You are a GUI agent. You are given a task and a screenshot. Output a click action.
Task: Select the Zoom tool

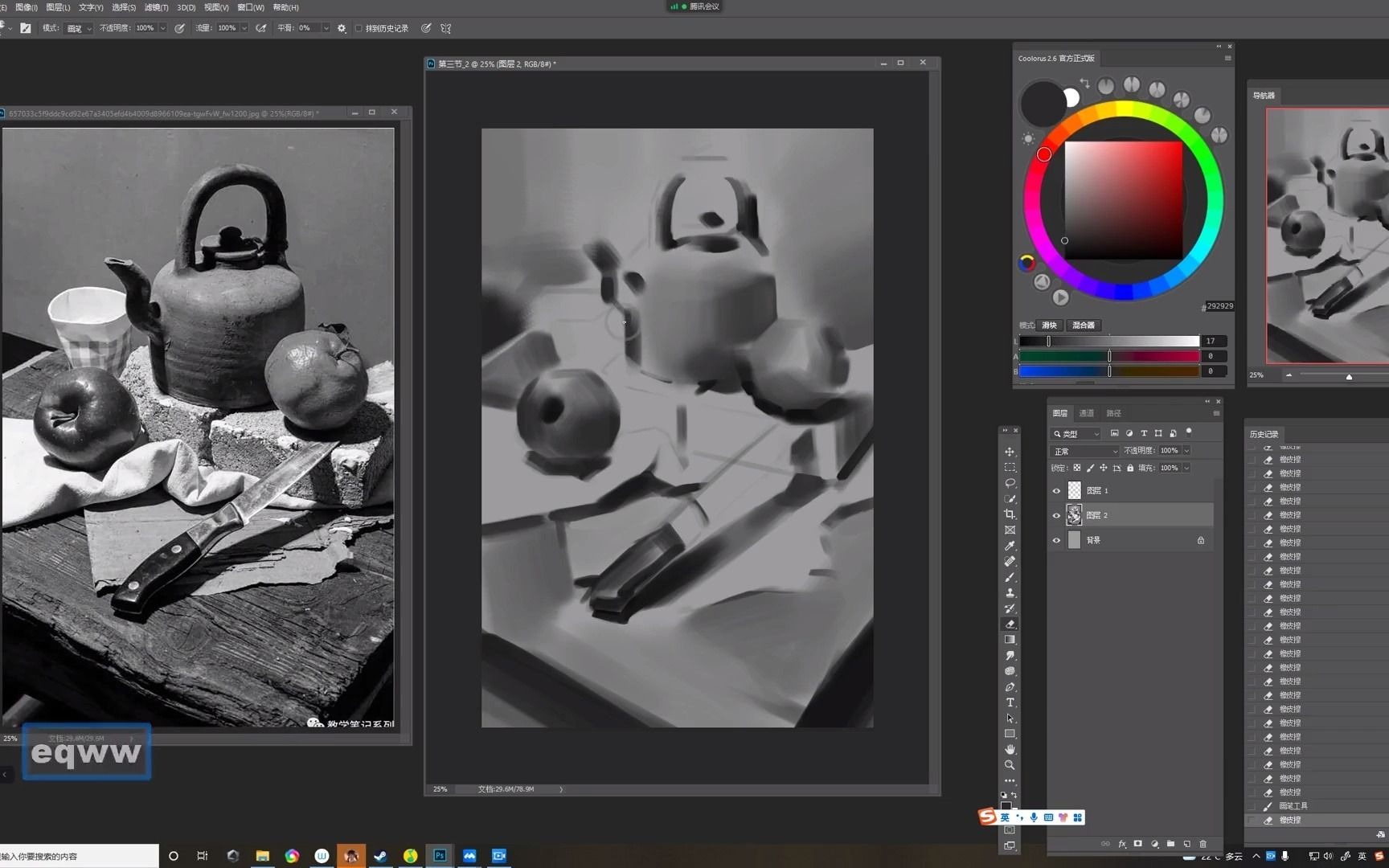pyautogui.click(x=1010, y=765)
